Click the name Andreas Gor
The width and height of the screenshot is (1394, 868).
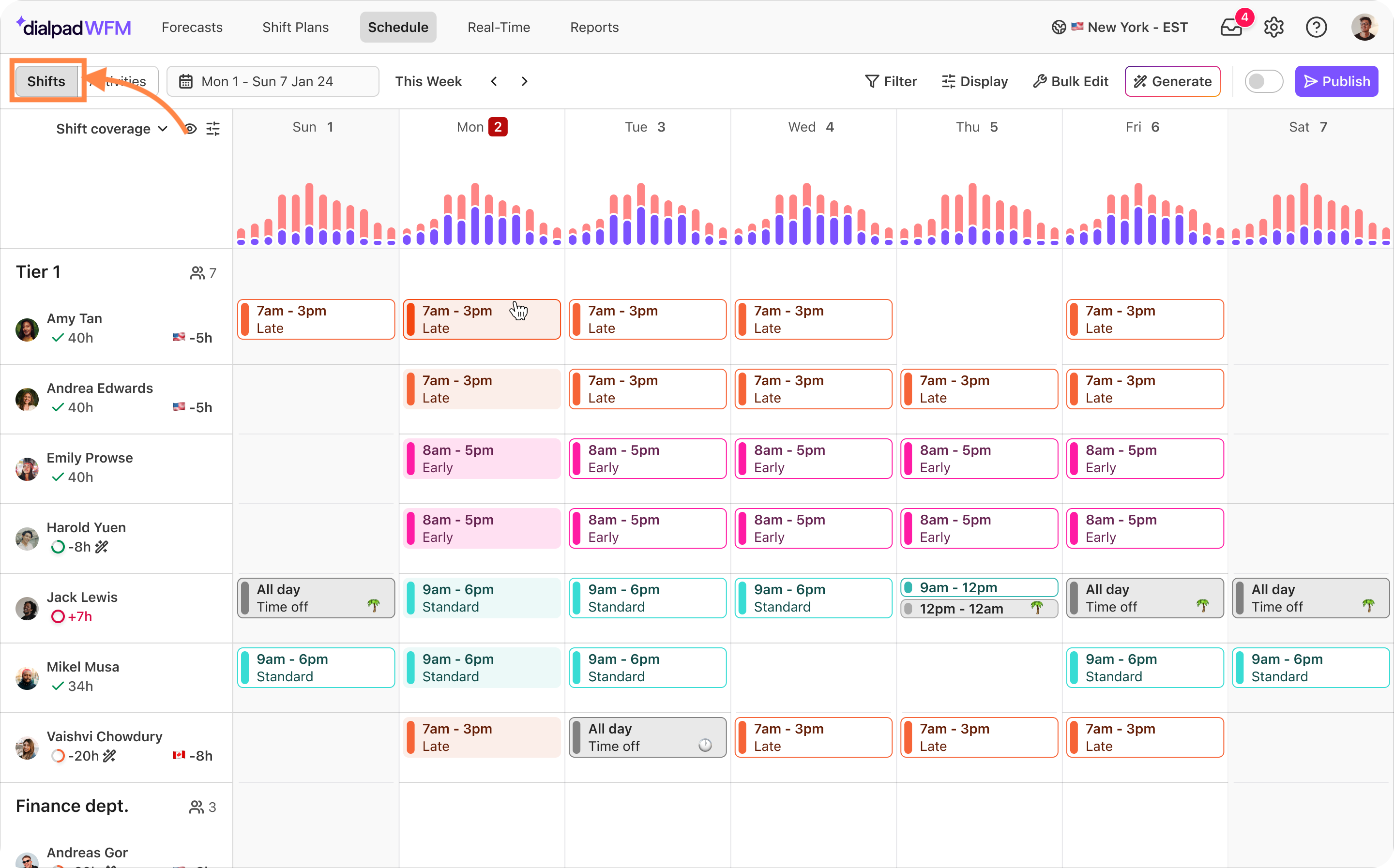point(87,853)
